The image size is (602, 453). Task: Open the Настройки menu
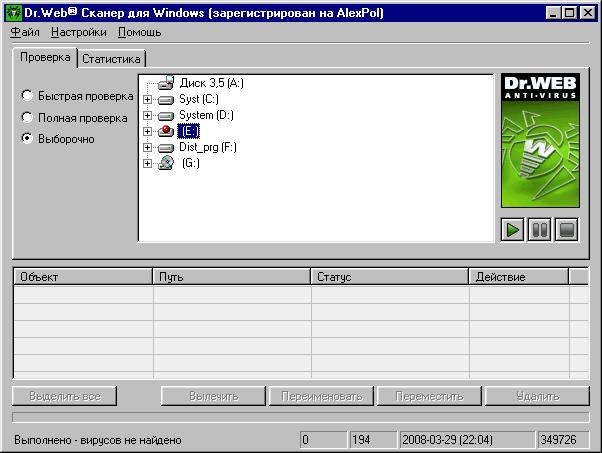pyautogui.click(x=79, y=32)
